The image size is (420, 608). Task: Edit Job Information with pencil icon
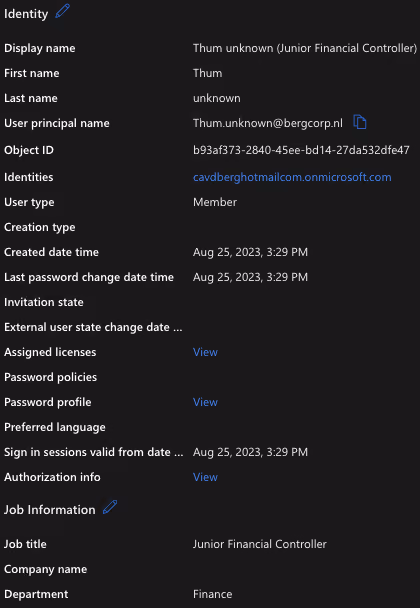(110, 507)
